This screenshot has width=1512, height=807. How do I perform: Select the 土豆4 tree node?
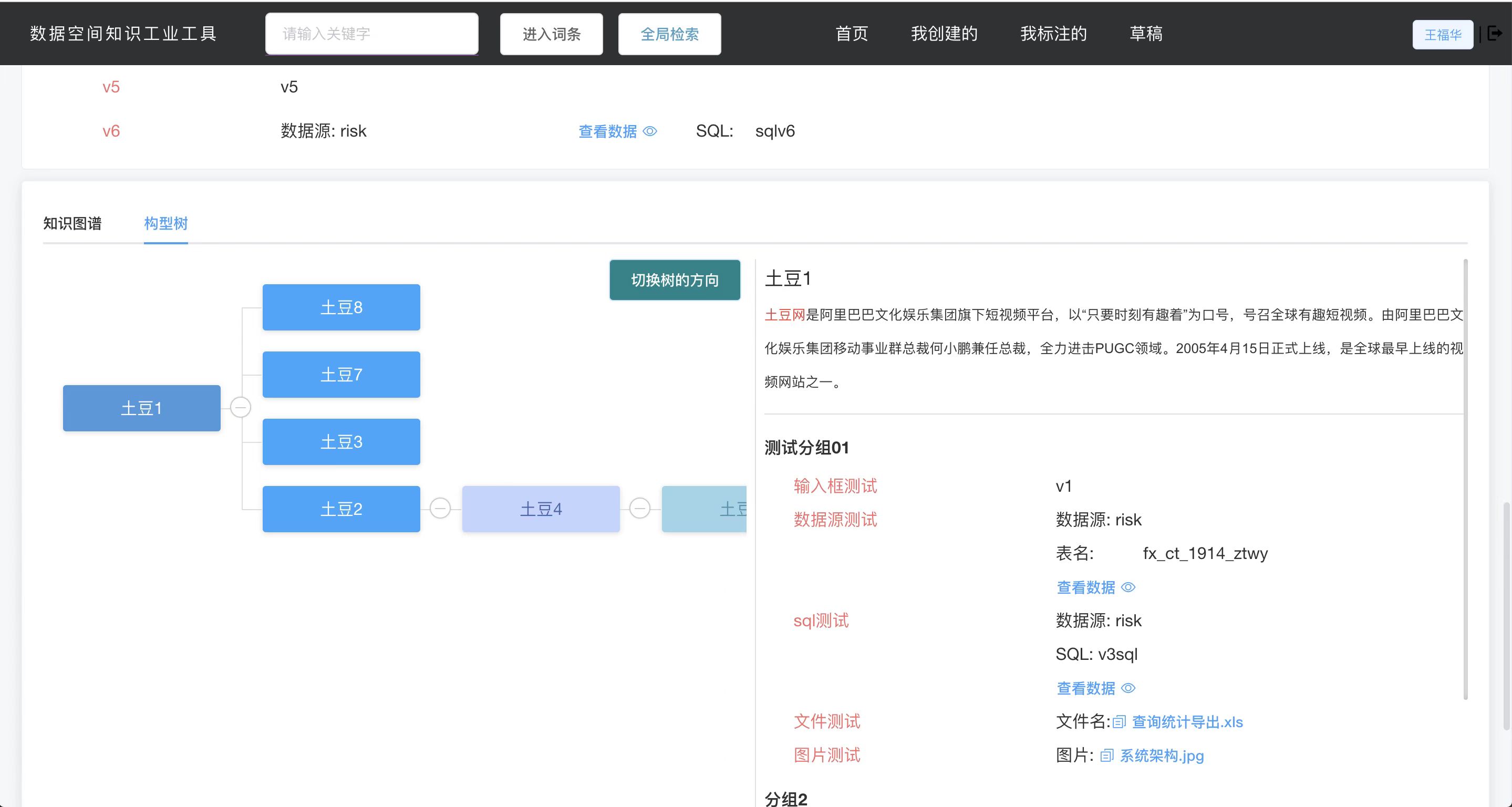click(541, 509)
